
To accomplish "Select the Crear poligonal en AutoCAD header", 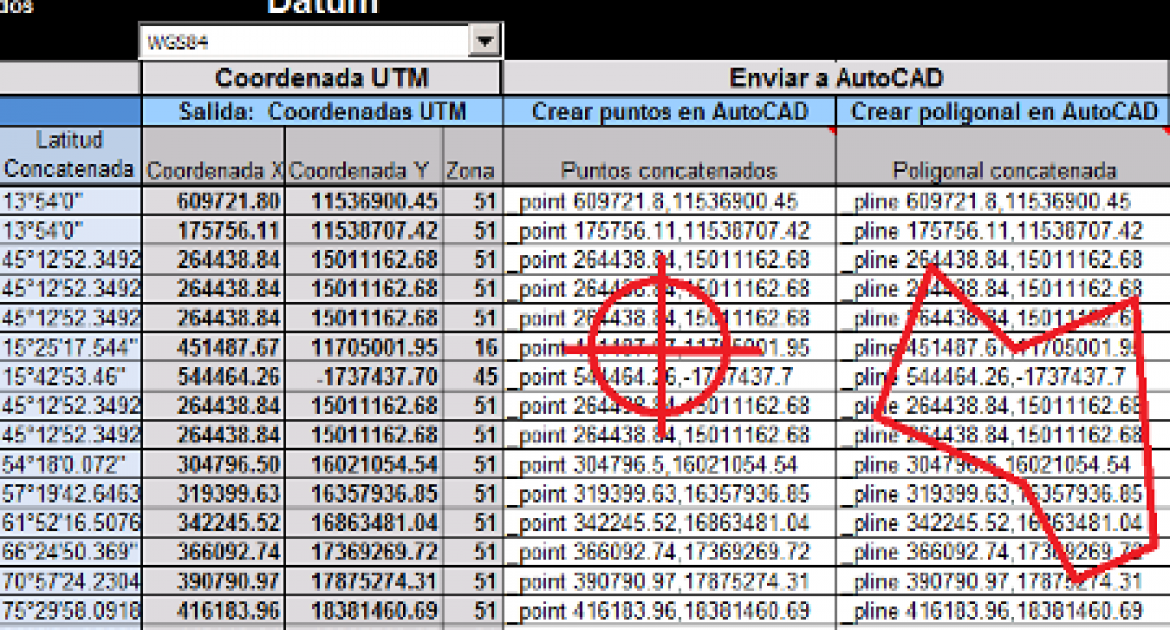I will point(1003,111).
